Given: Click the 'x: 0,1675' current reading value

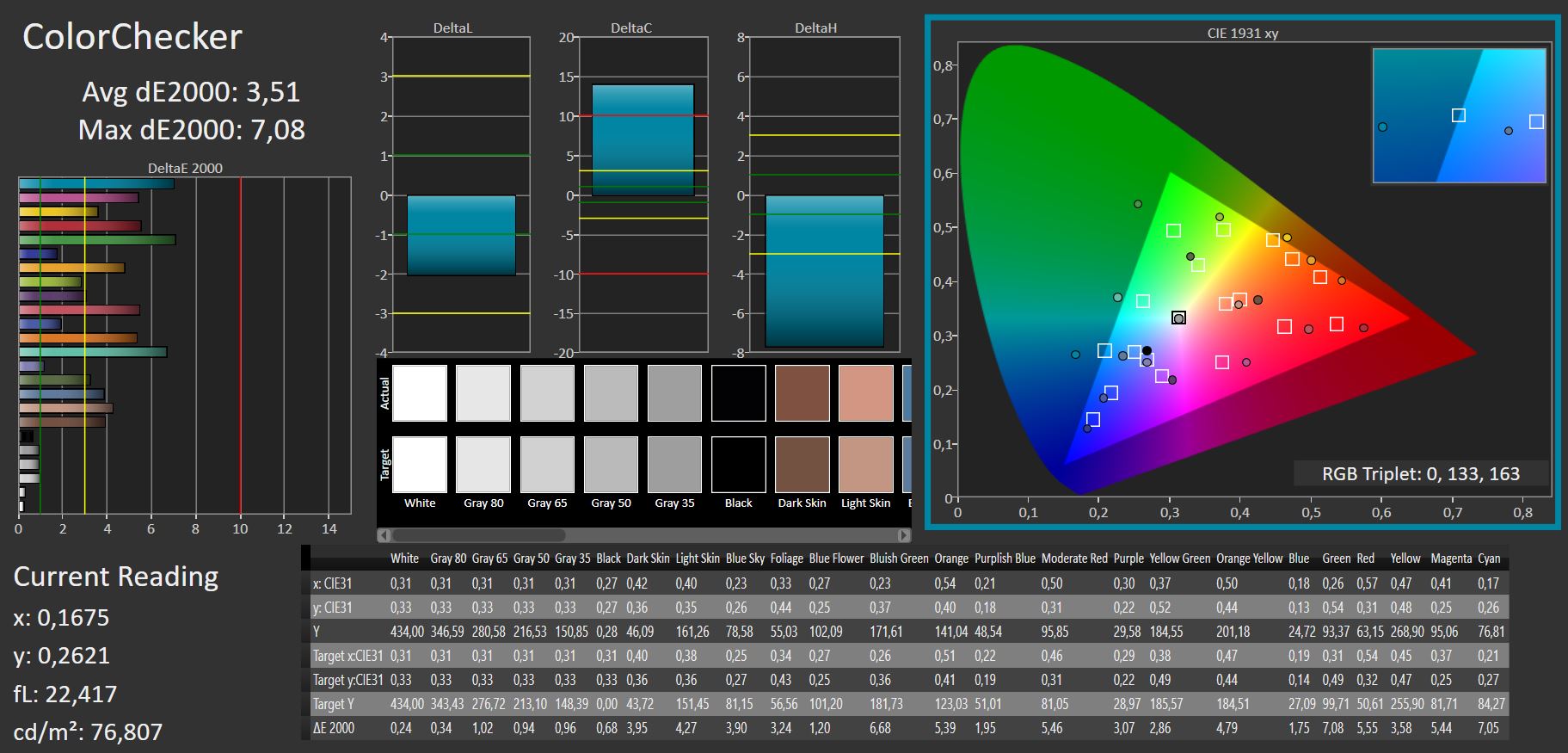Looking at the screenshot, I should pyautogui.click(x=61, y=617).
